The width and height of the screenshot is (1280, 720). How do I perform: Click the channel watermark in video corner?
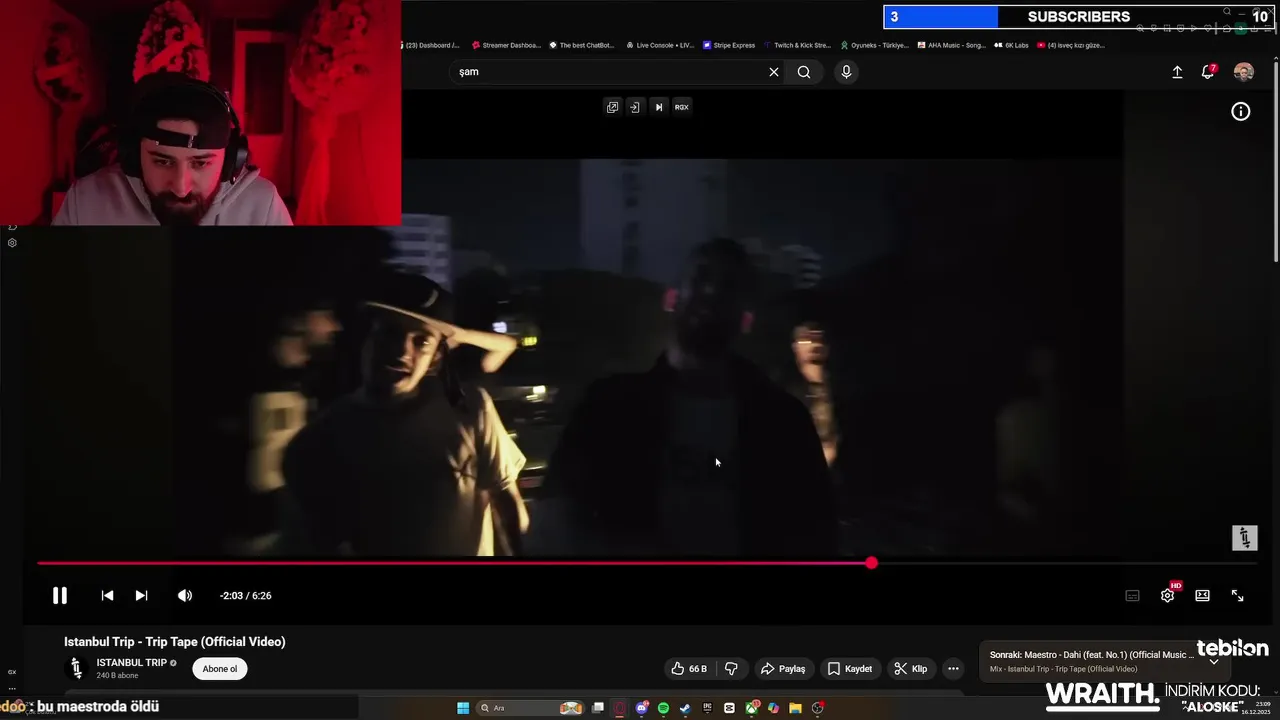tap(1244, 538)
